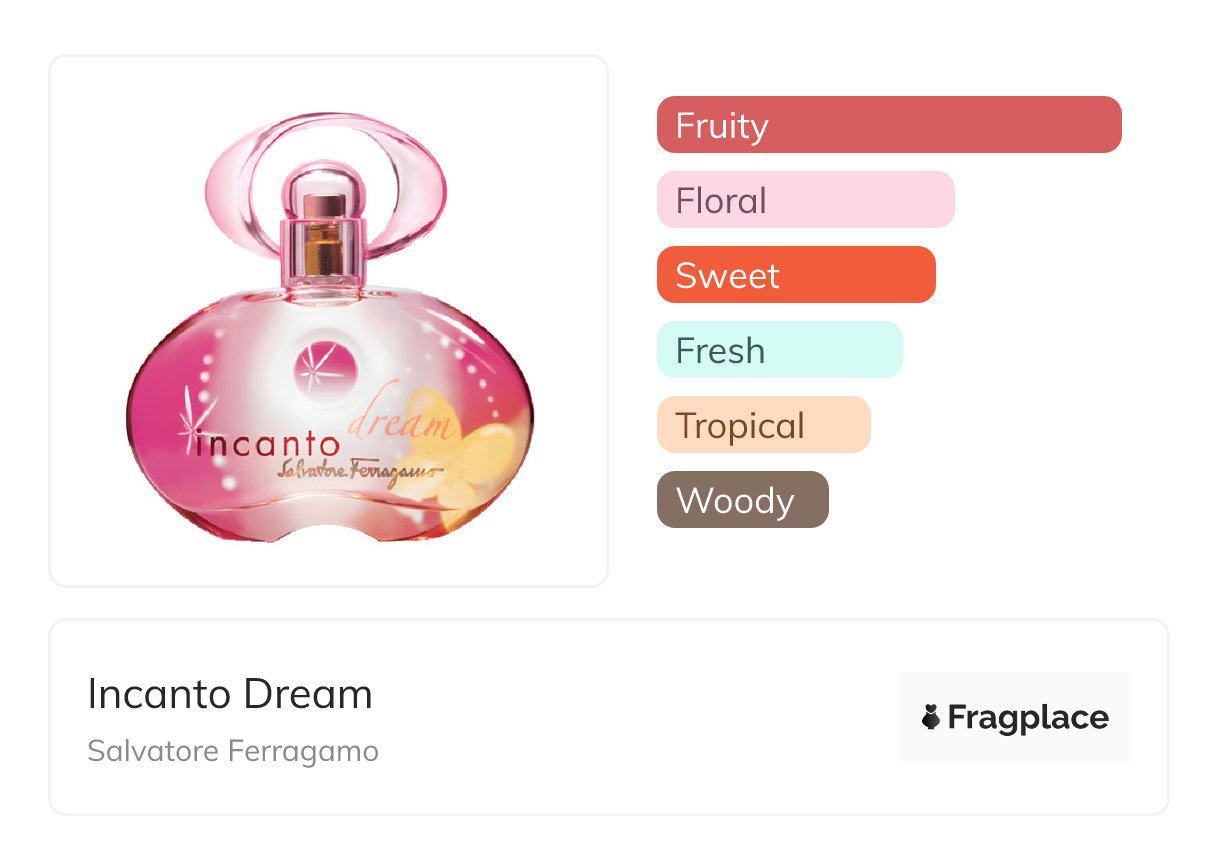Screen dimensions: 1218x864
Task: Select the Floral accord bar
Action: [805, 200]
